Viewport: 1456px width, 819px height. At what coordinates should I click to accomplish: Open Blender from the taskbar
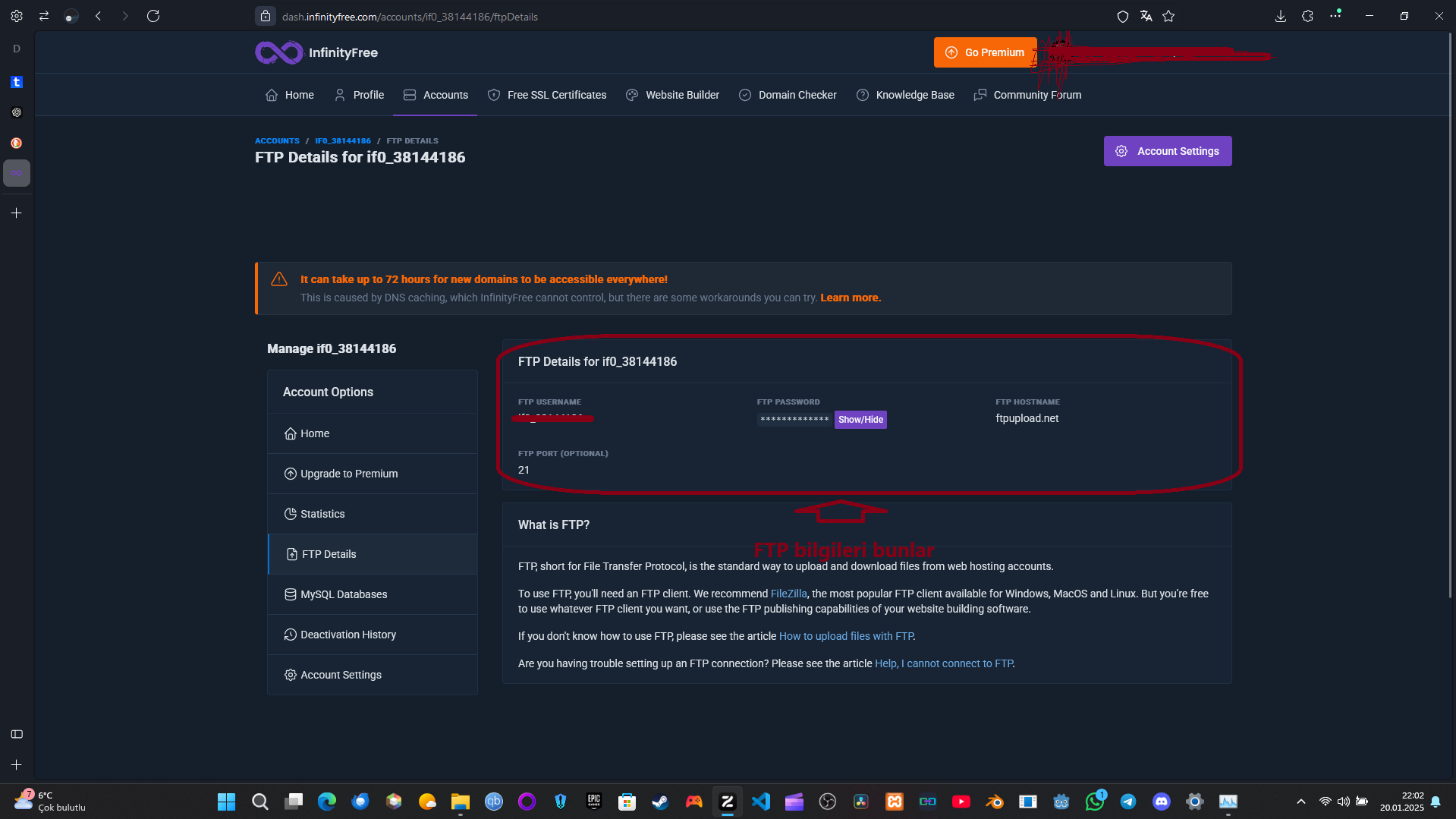pos(995,802)
